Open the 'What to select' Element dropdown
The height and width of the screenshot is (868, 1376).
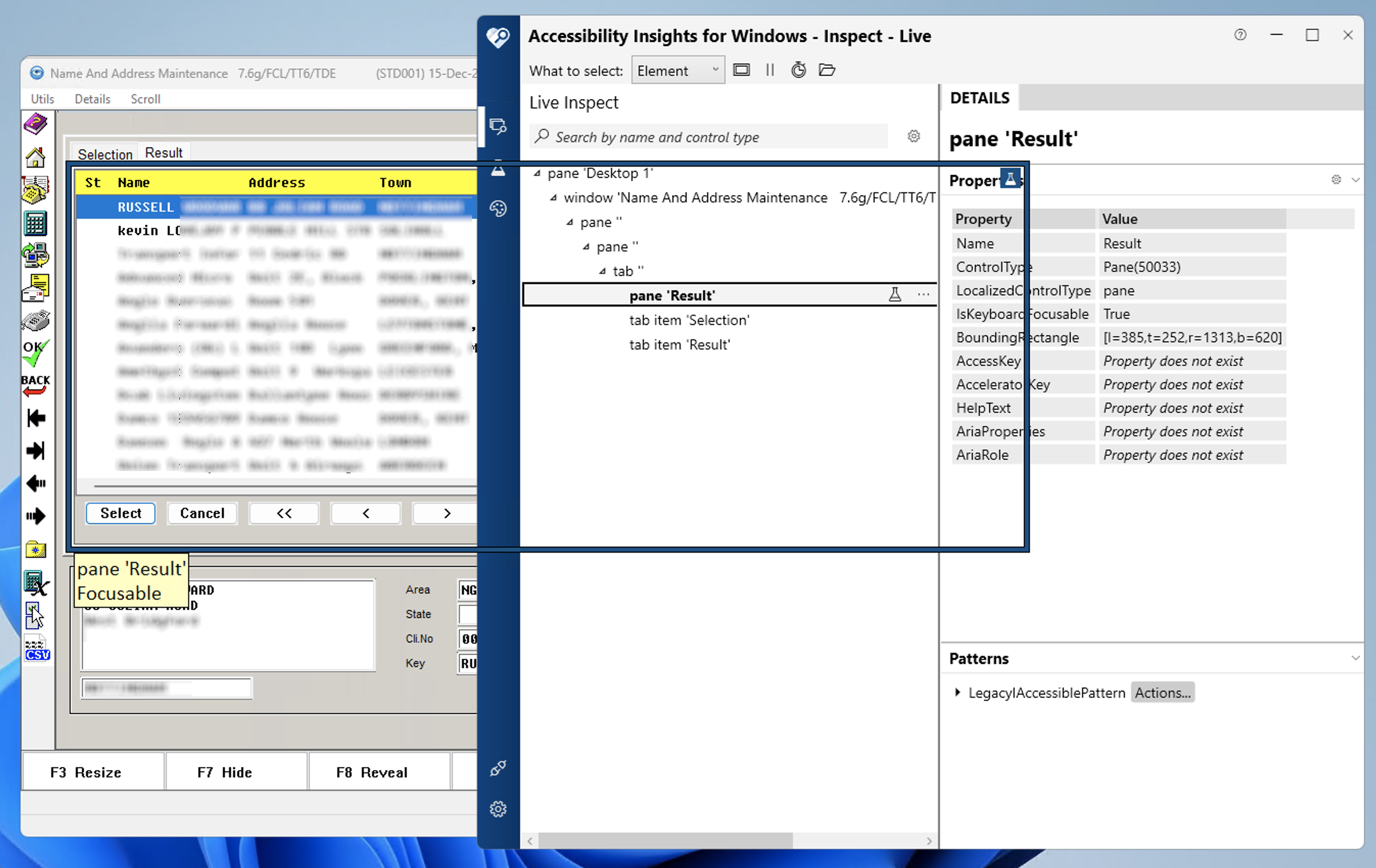point(678,71)
